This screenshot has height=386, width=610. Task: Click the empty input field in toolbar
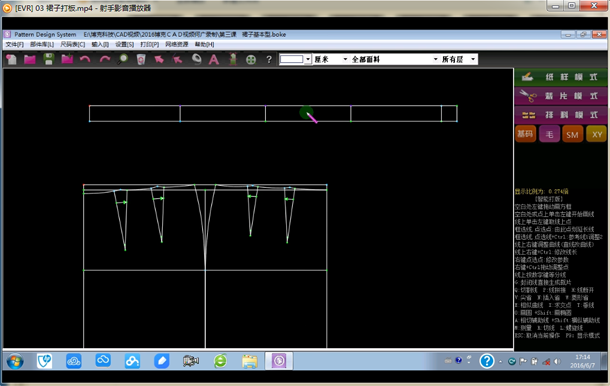[291, 59]
